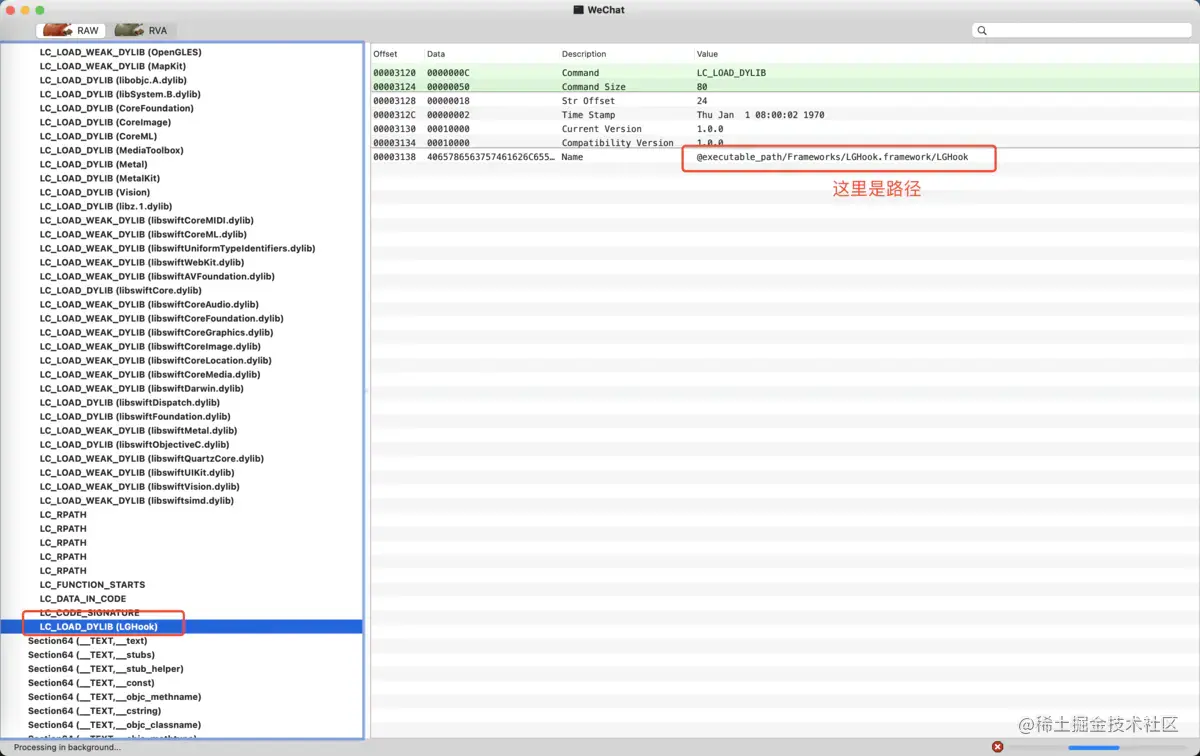Image resolution: width=1200 pixels, height=756 pixels.
Task: Switch to RAW address mode
Action: click(70, 30)
